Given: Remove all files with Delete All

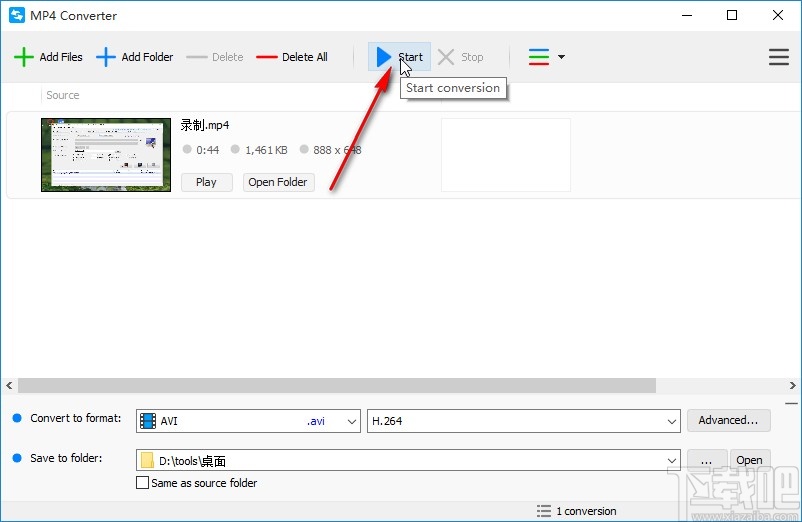Looking at the screenshot, I should [x=292, y=57].
